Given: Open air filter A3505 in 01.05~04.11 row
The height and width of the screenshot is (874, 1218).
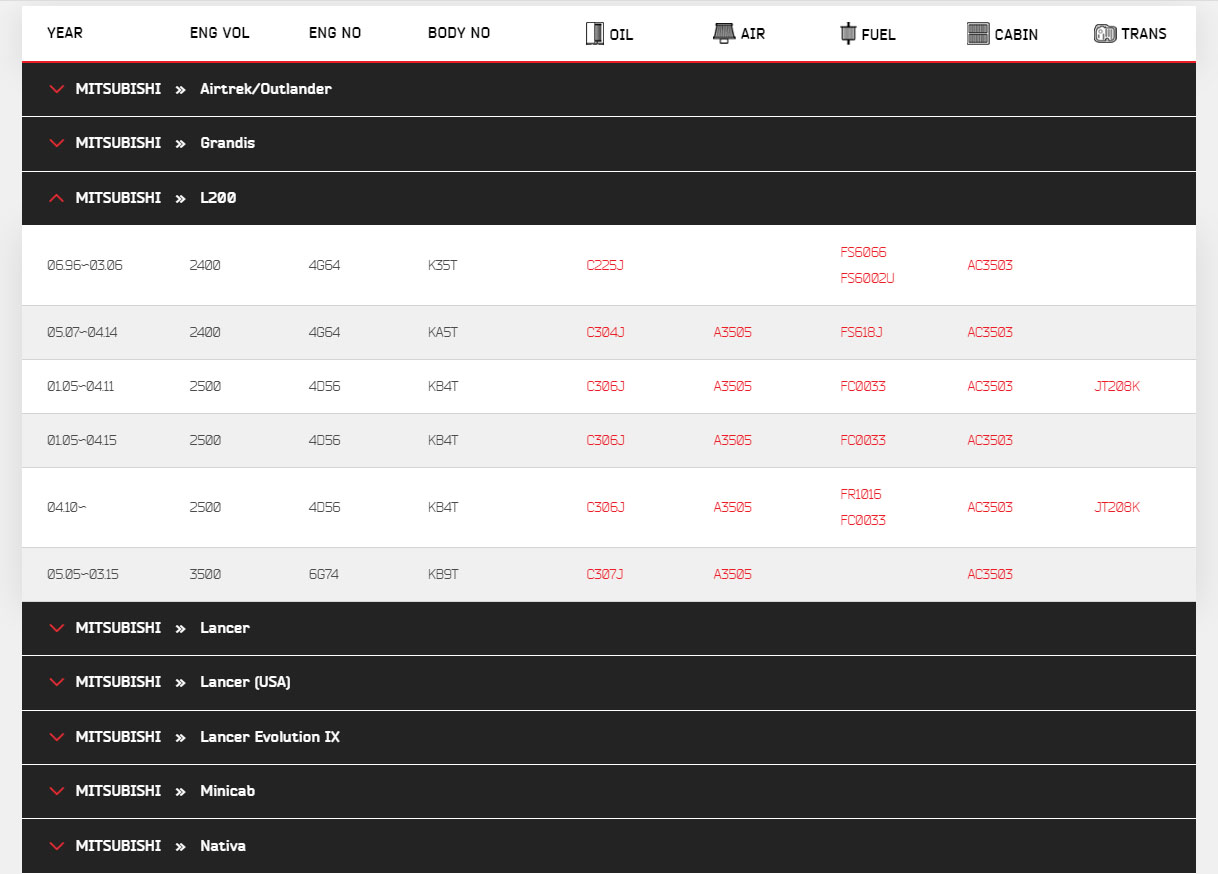Looking at the screenshot, I should tap(732, 386).
